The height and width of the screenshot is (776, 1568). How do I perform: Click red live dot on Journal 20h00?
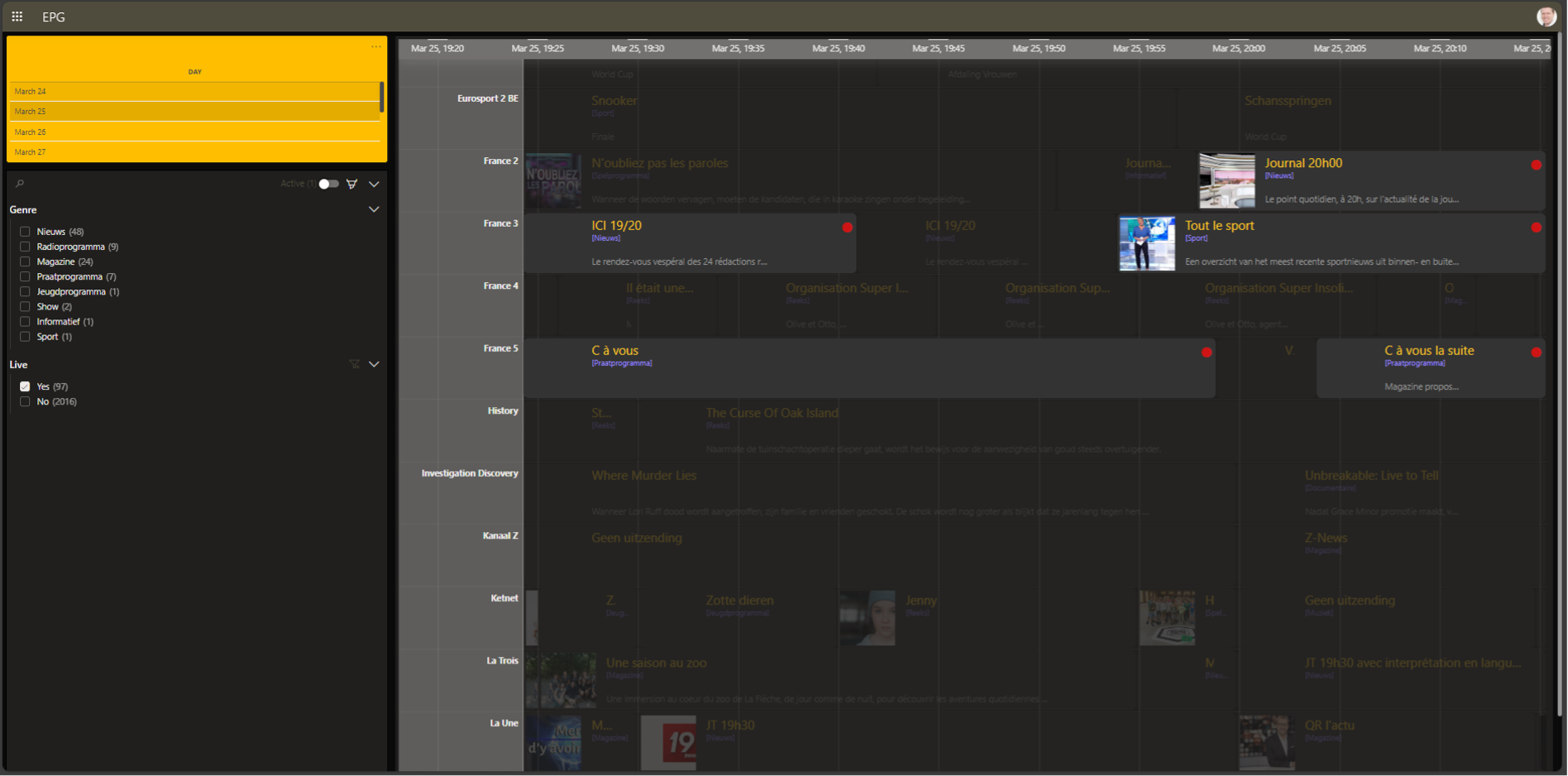tap(1536, 165)
